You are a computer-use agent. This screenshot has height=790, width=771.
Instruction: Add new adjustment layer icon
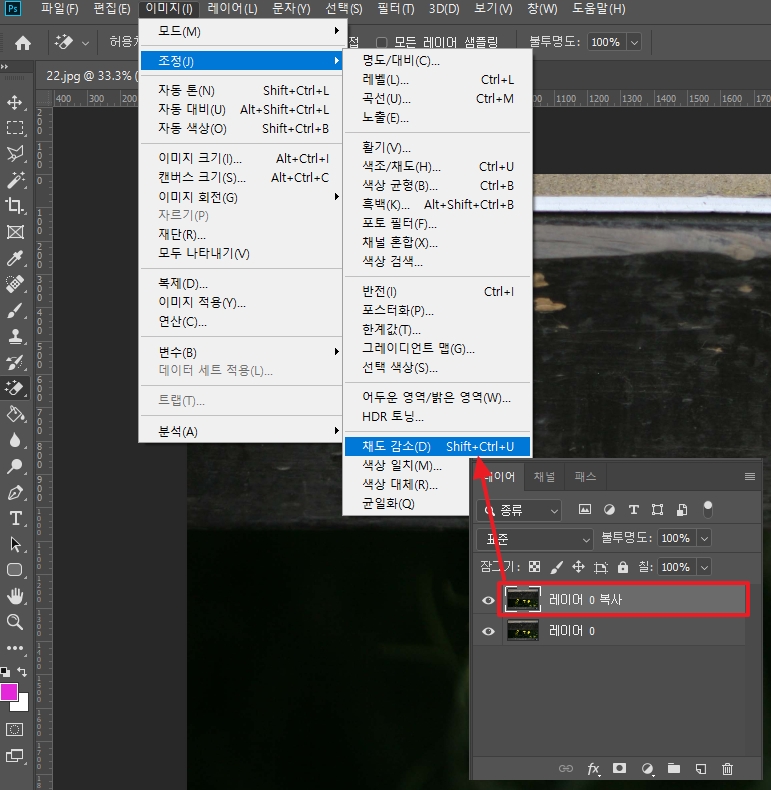pos(647,768)
